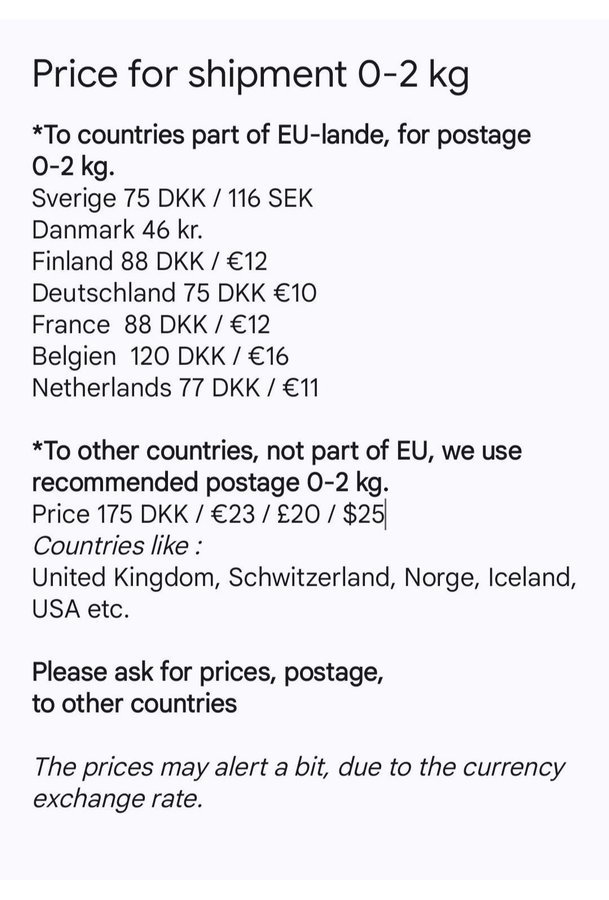Click the 'Price for shipment 0-2 kg' heading

(x=250, y=75)
